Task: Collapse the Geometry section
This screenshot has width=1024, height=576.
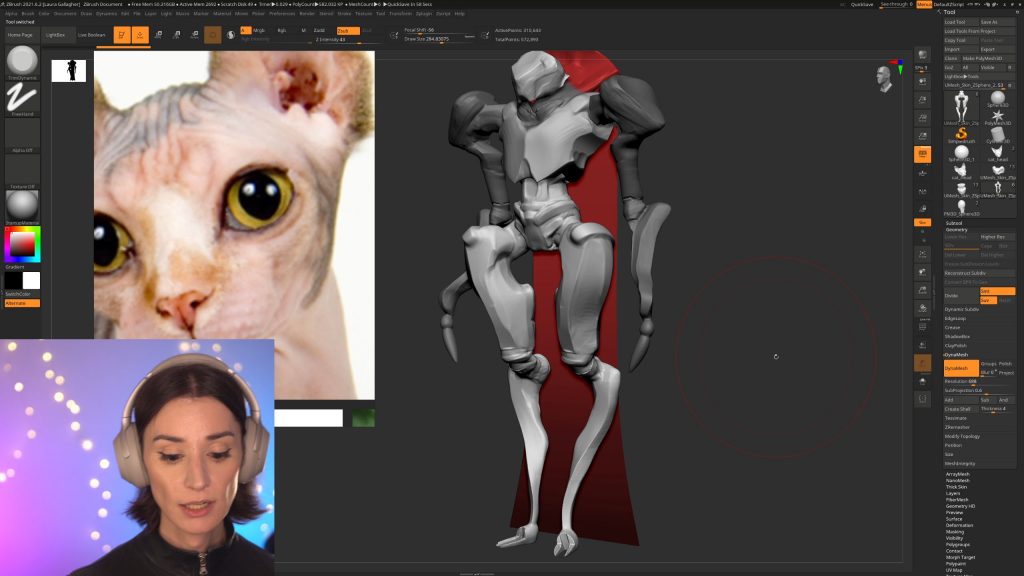Action: [957, 230]
